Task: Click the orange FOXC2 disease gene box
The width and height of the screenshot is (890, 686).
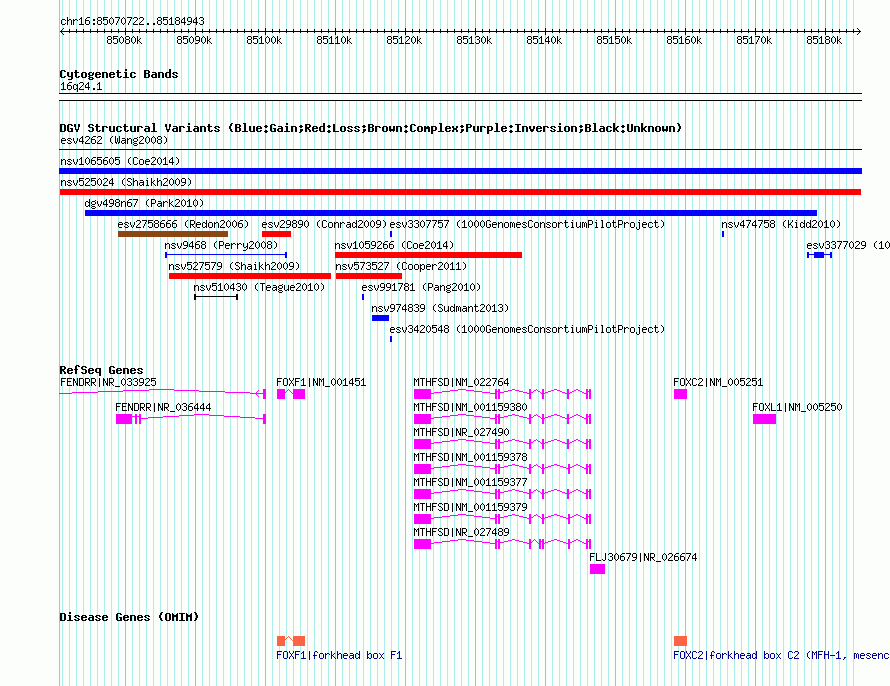Action: point(681,641)
